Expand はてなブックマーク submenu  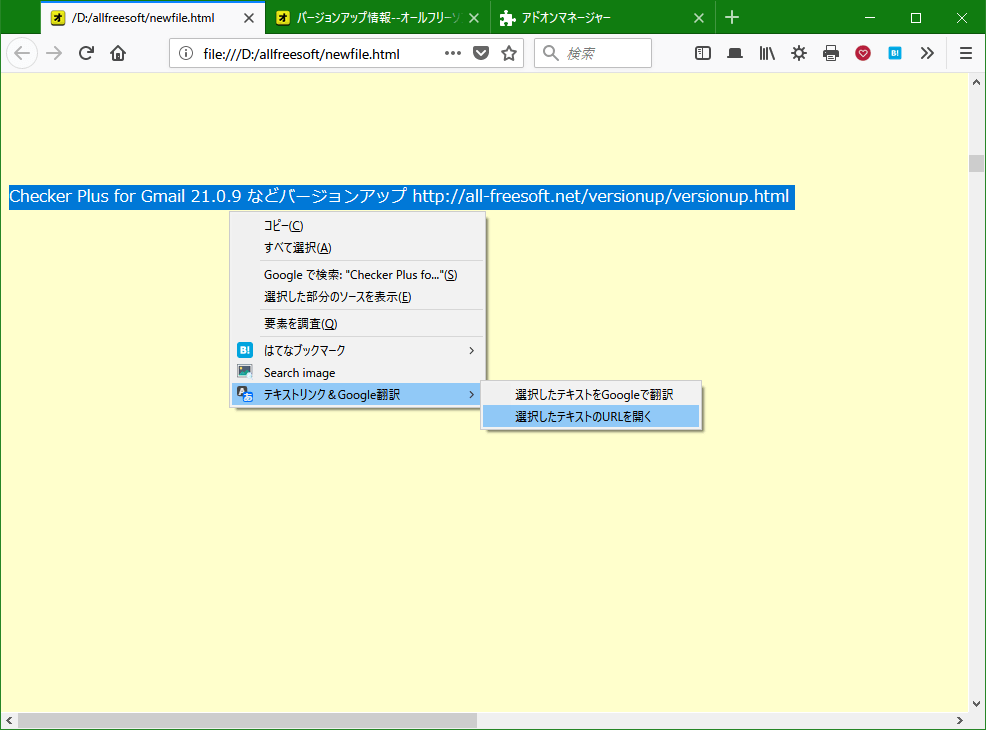pos(358,350)
